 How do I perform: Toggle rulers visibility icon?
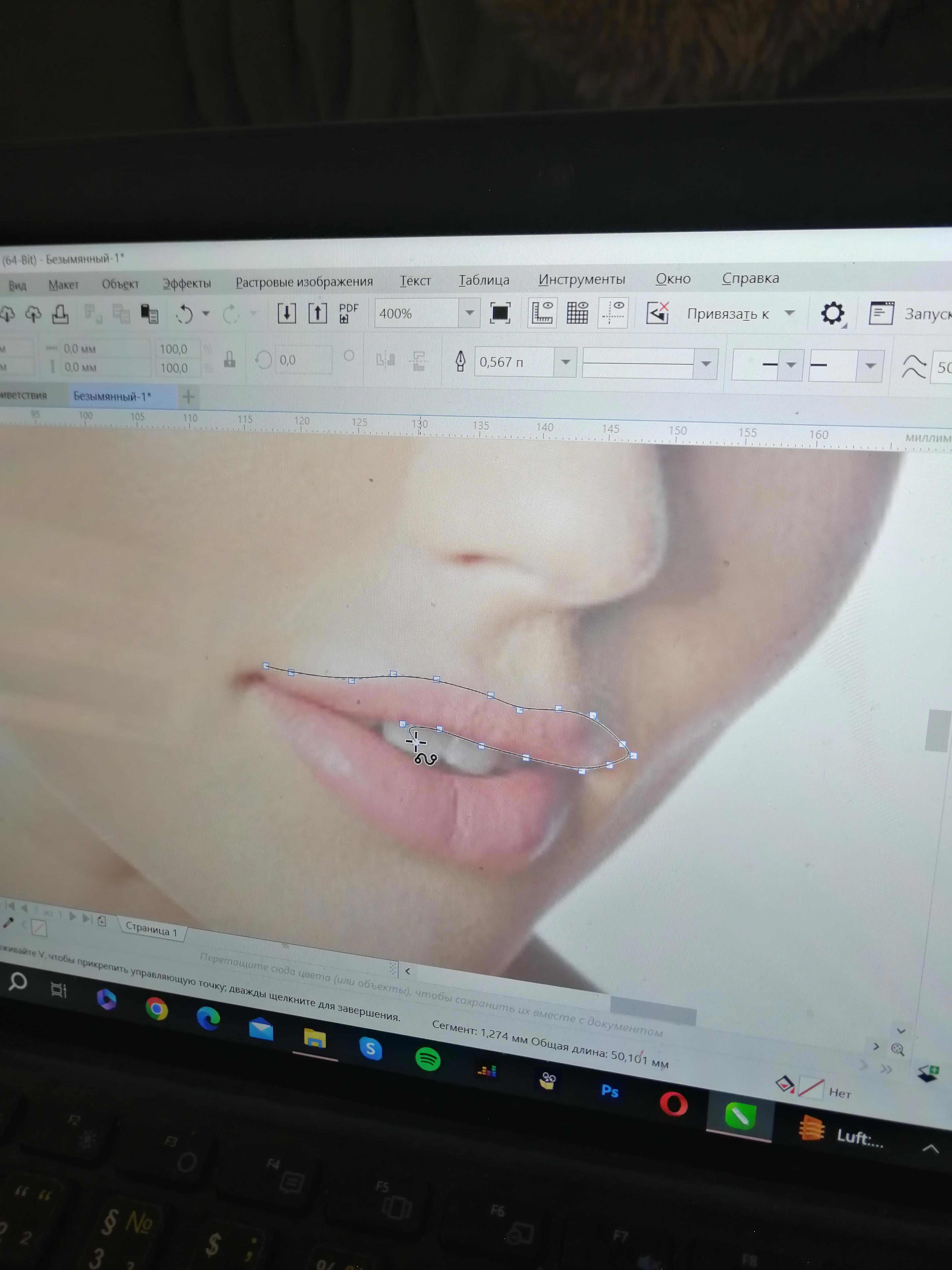click(542, 313)
